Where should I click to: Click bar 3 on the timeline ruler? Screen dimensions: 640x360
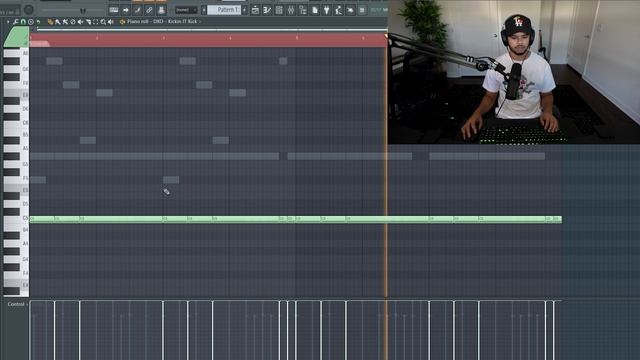click(x=163, y=38)
